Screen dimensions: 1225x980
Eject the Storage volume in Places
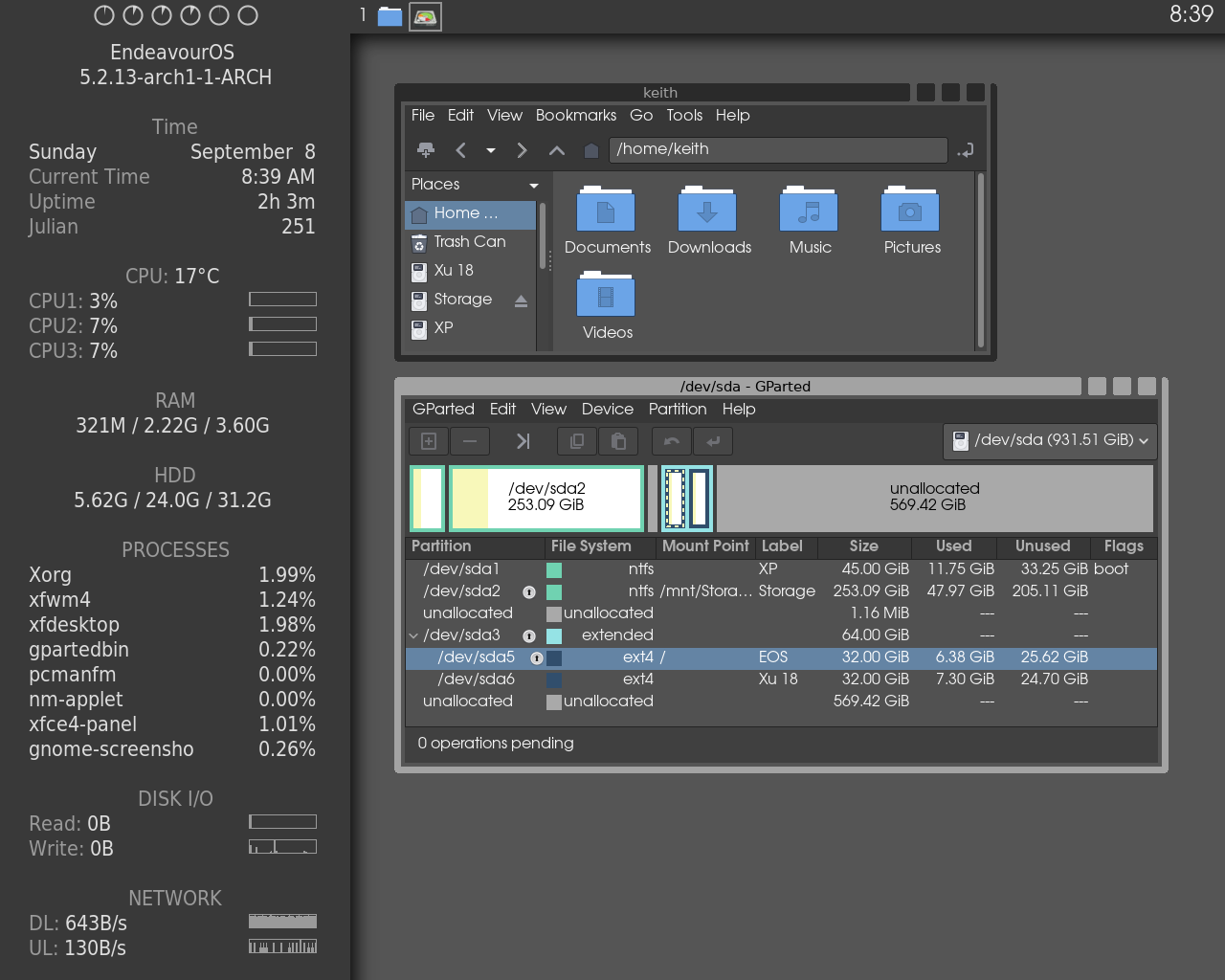(521, 301)
